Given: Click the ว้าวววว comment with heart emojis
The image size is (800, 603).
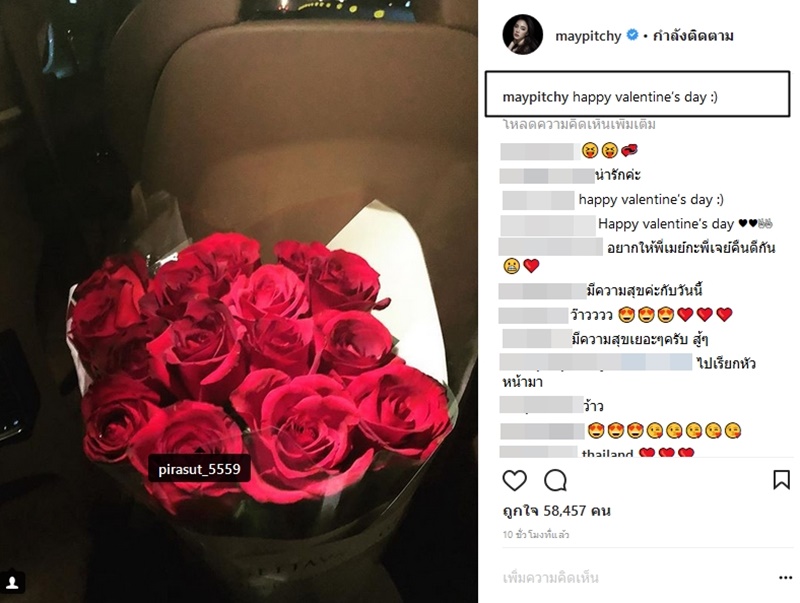Looking at the screenshot, I should click(x=652, y=315).
